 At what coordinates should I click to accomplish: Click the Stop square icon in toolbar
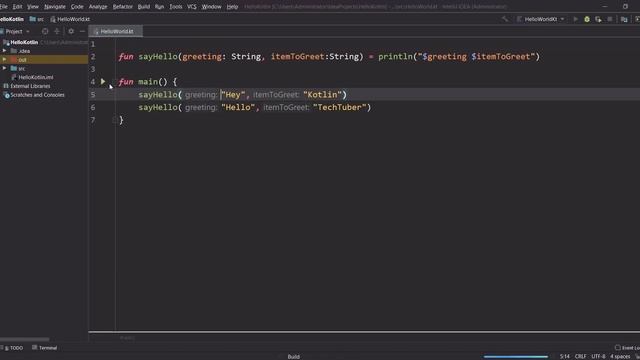coord(610,19)
